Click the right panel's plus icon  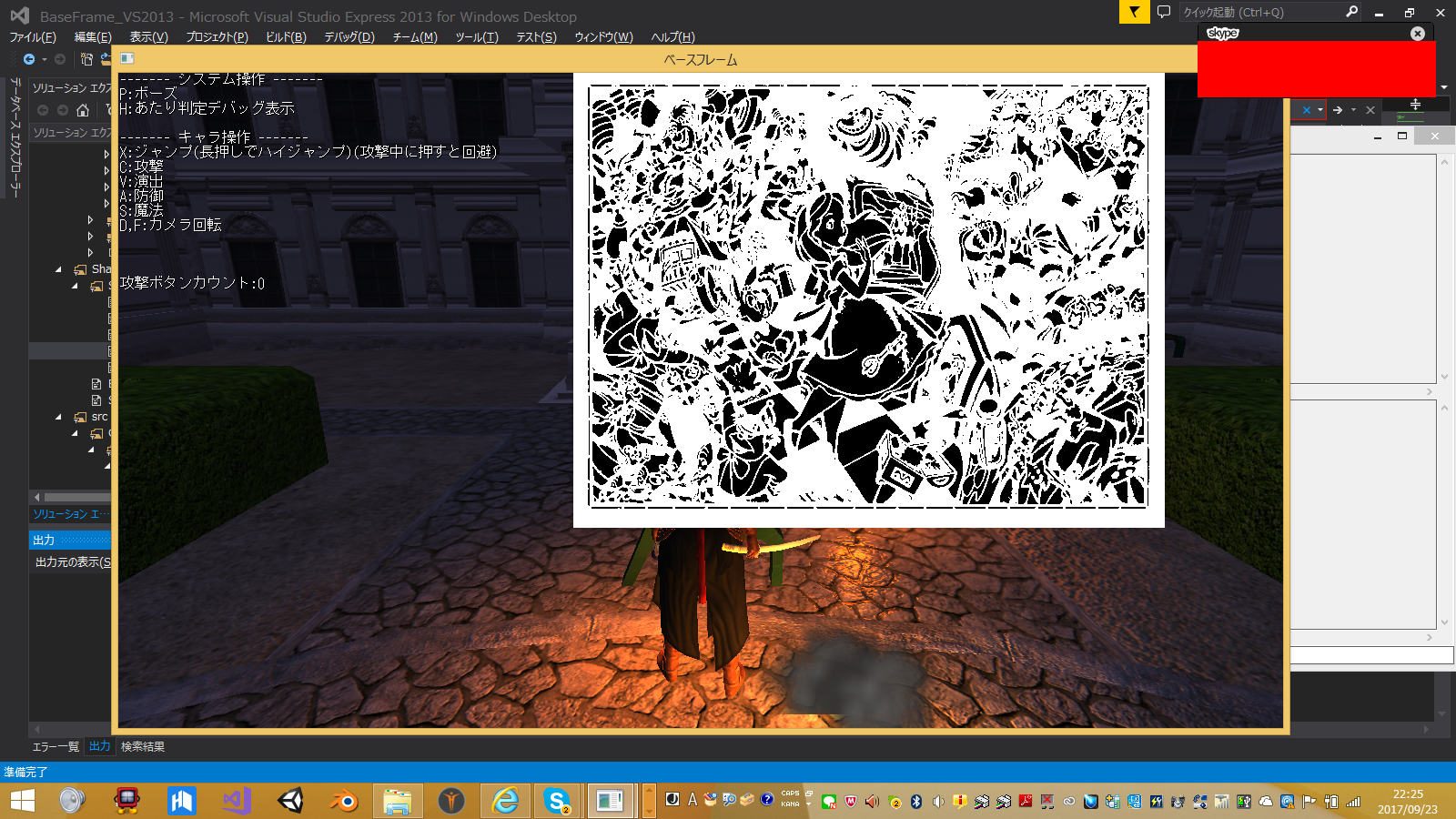[x=1415, y=105]
